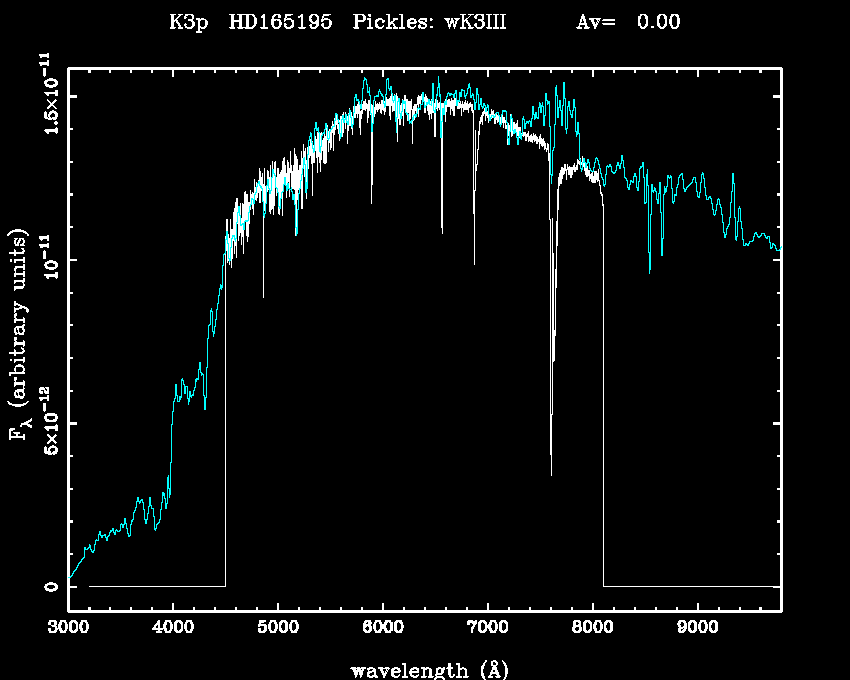The image size is (850, 680).
Task: Click the 3000 tick label on x-axis
Action: click(x=68, y=628)
